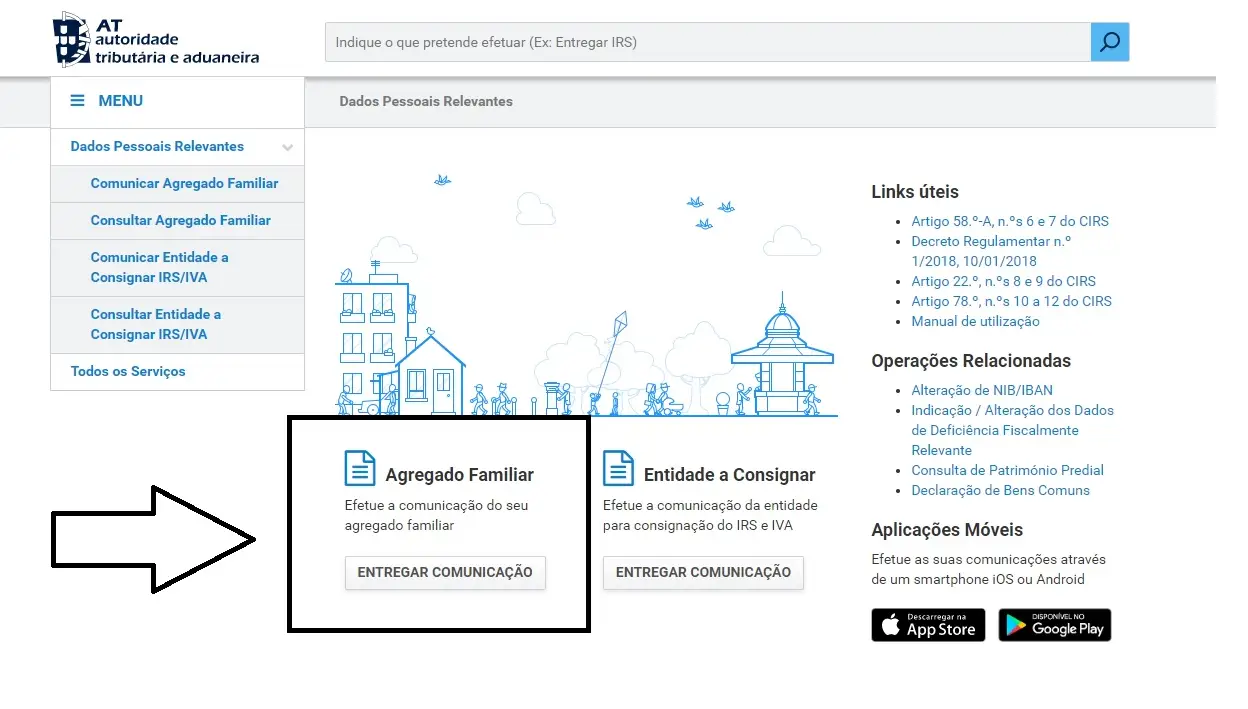The height and width of the screenshot is (709, 1248).
Task: Open the Alteração de NIB/IBAN link
Action: click(x=981, y=391)
